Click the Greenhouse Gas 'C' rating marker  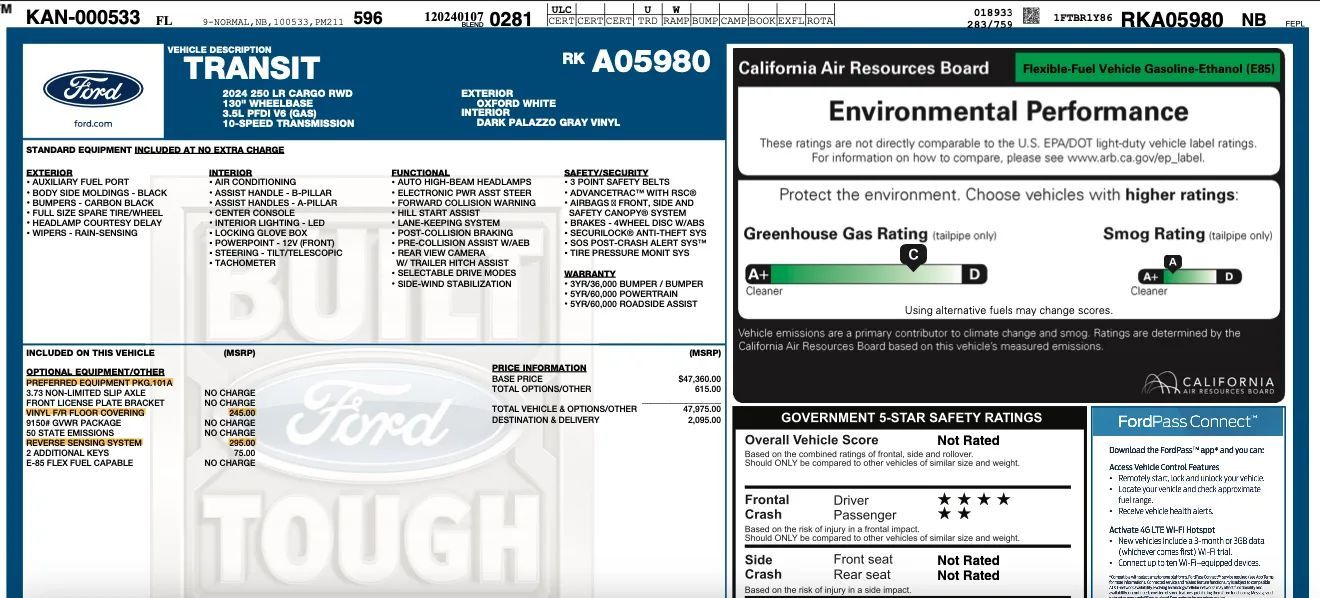[912, 255]
